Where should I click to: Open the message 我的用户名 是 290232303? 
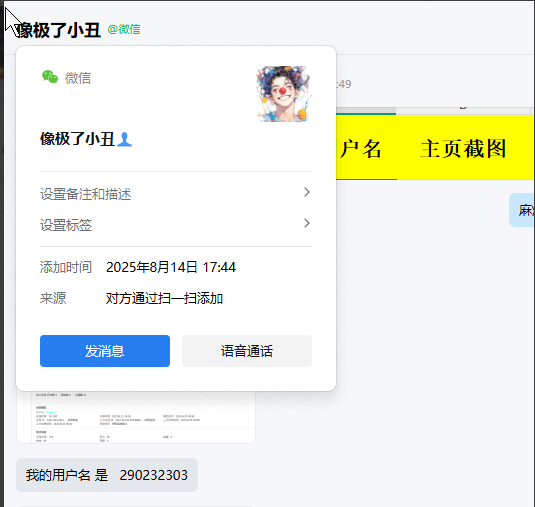107,475
